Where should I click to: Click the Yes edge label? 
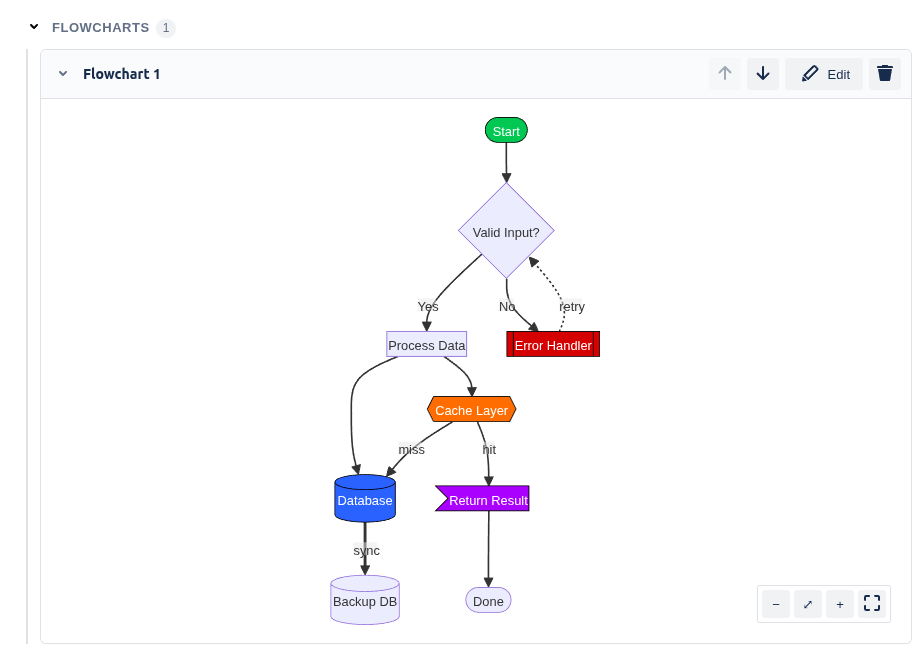[x=428, y=306]
